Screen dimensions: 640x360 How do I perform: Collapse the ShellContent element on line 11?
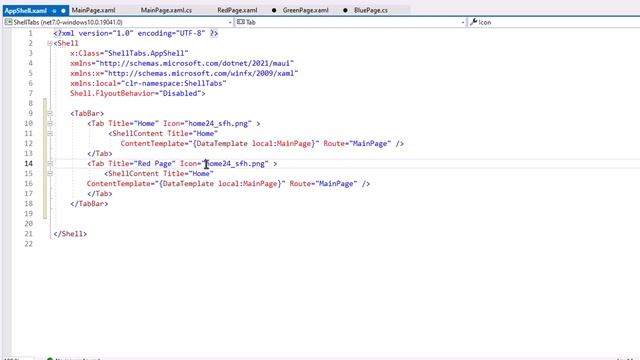[50, 133]
